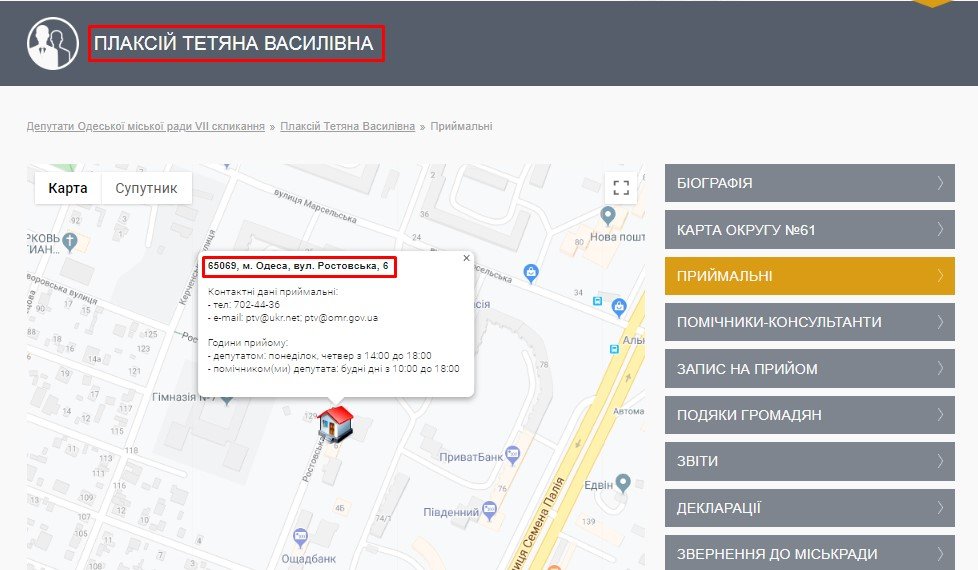Open КАРТА ОКРУГУ №61 menu item
Screen dimensions: 978x570
pyautogui.click(x=810, y=229)
